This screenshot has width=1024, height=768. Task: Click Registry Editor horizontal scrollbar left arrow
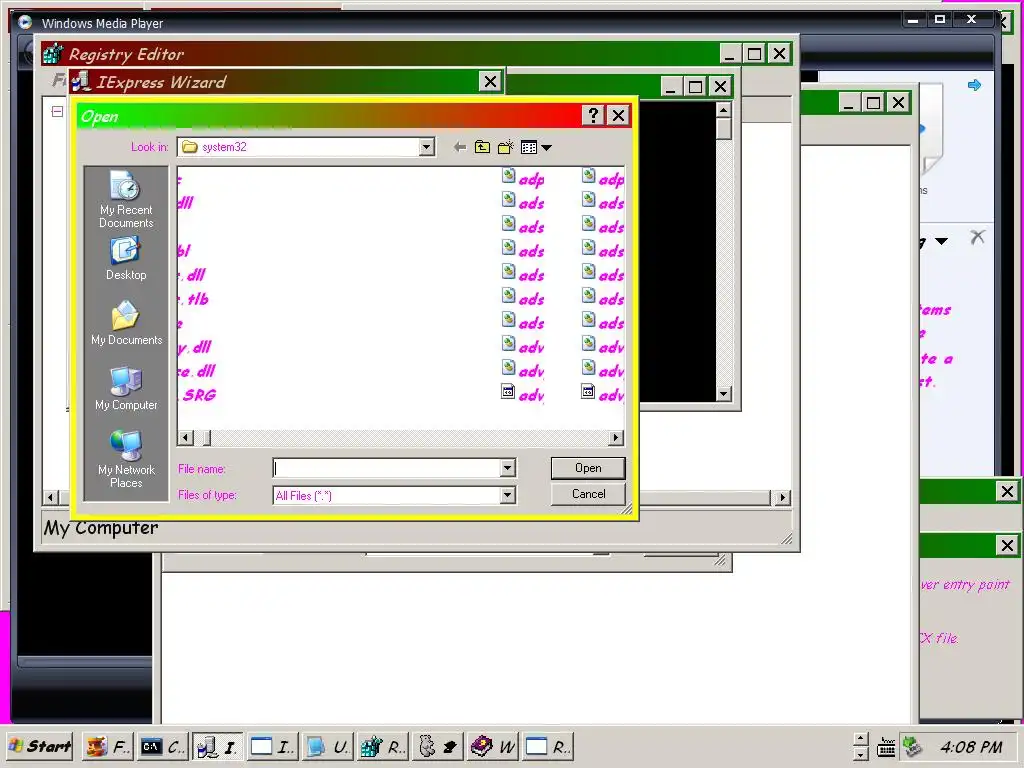[x=50, y=498]
